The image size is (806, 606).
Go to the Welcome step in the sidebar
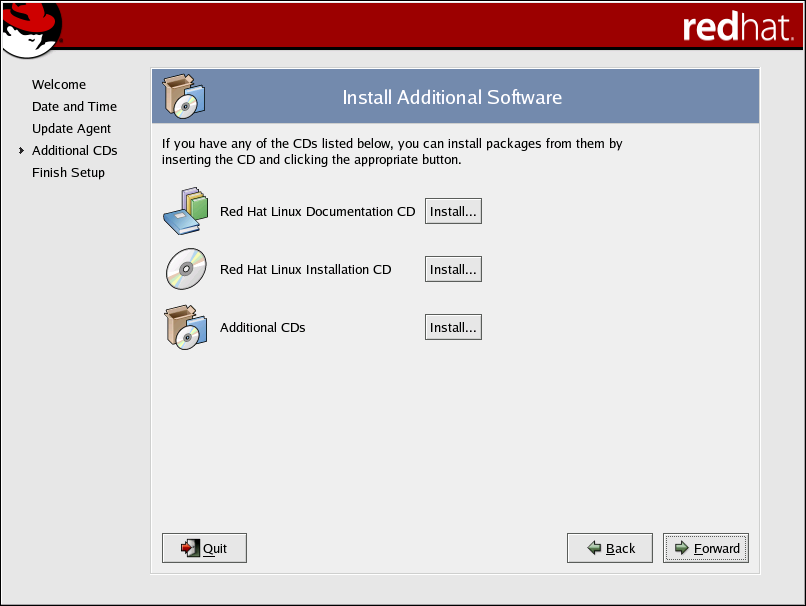pos(59,85)
